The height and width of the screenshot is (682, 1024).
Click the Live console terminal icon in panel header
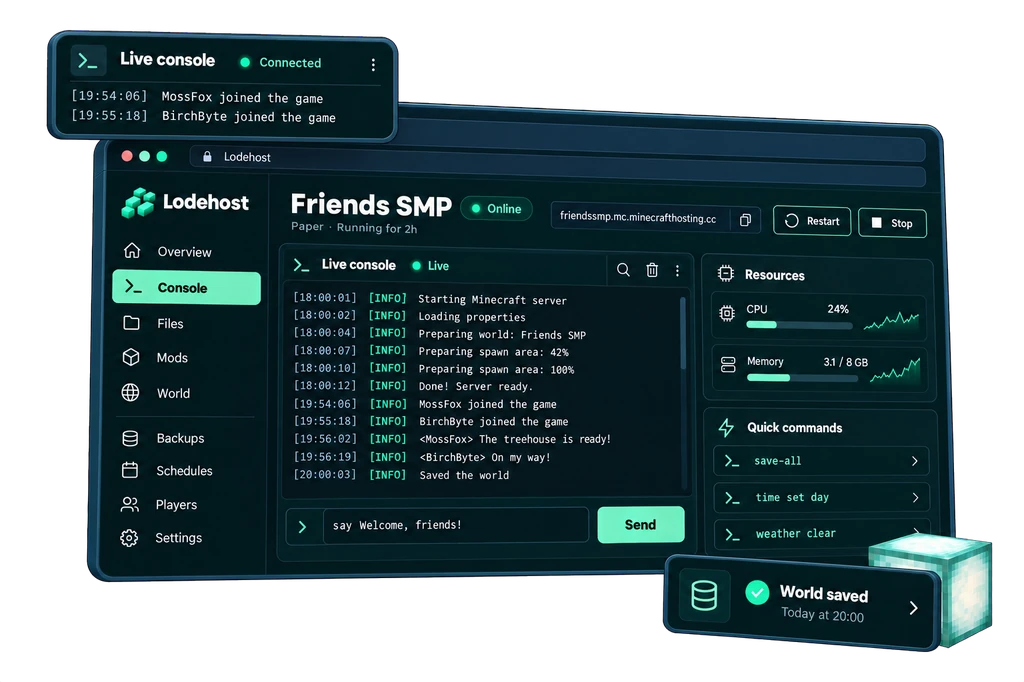[301, 265]
